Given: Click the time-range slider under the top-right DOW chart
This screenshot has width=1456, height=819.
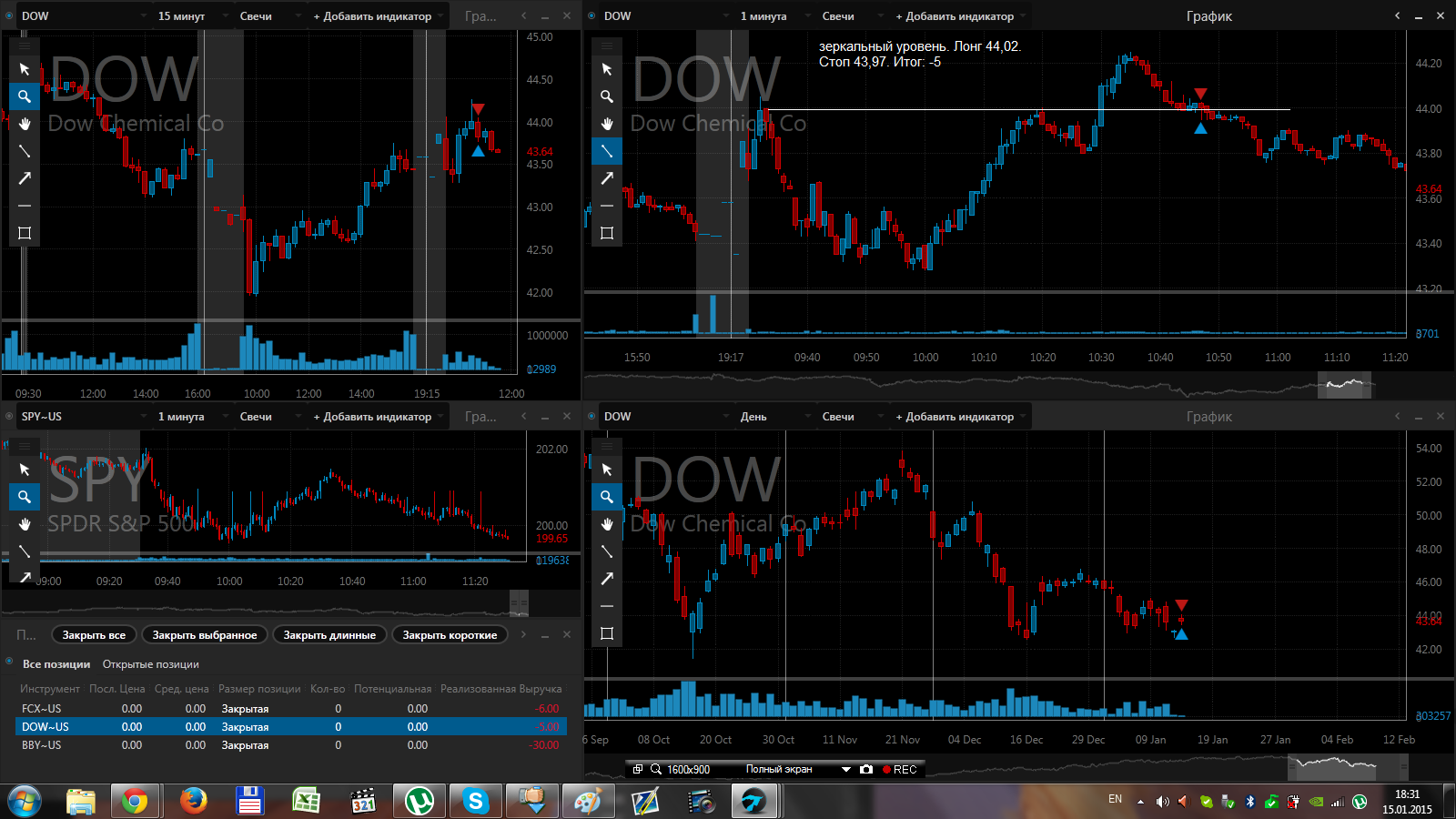Looking at the screenshot, I should pyautogui.click(x=1345, y=385).
